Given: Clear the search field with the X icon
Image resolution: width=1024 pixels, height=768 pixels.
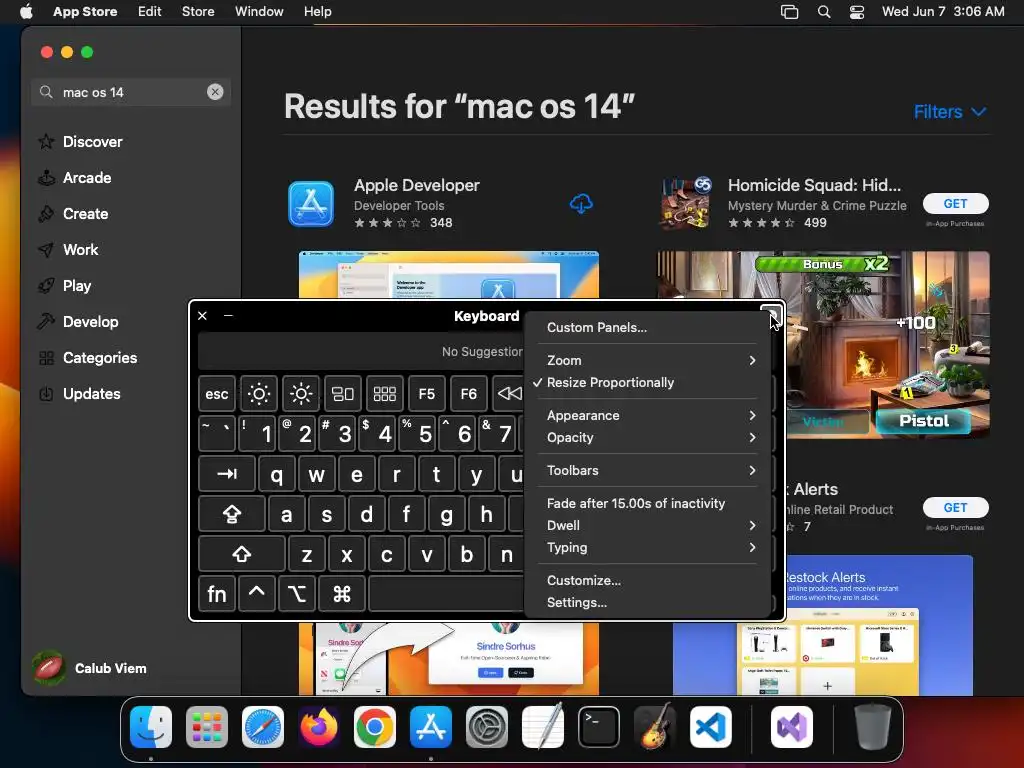Looking at the screenshot, I should [215, 92].
